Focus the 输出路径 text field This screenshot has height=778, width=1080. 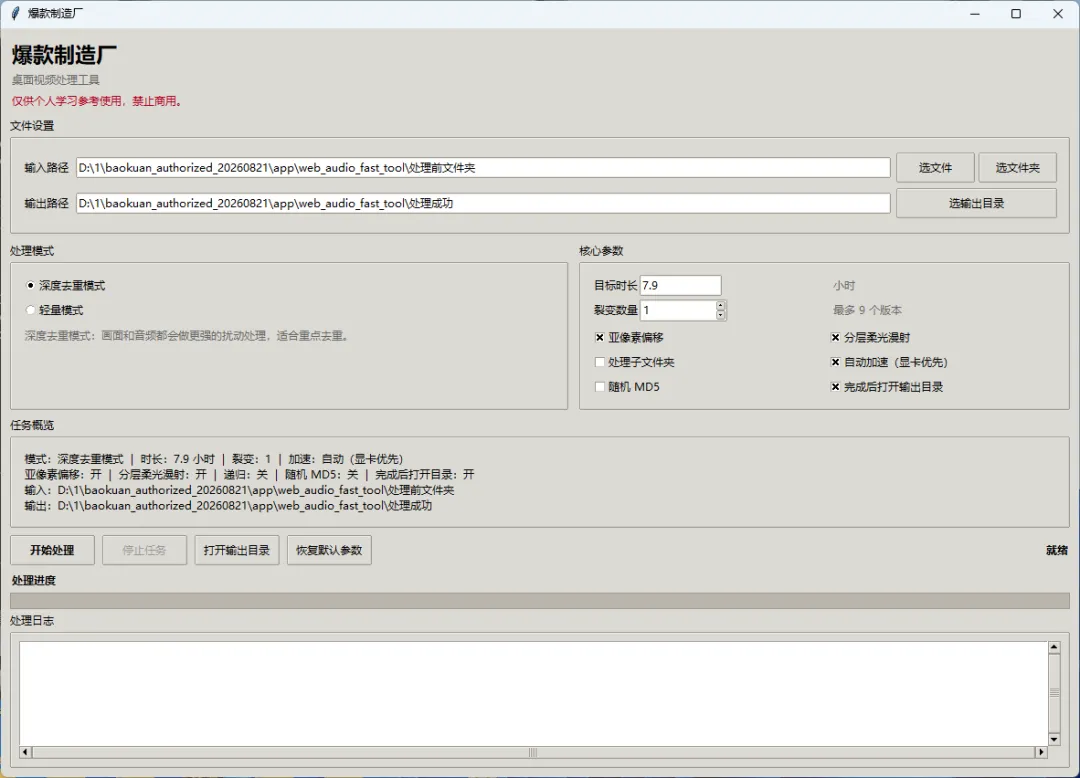[x=483, y=203]
